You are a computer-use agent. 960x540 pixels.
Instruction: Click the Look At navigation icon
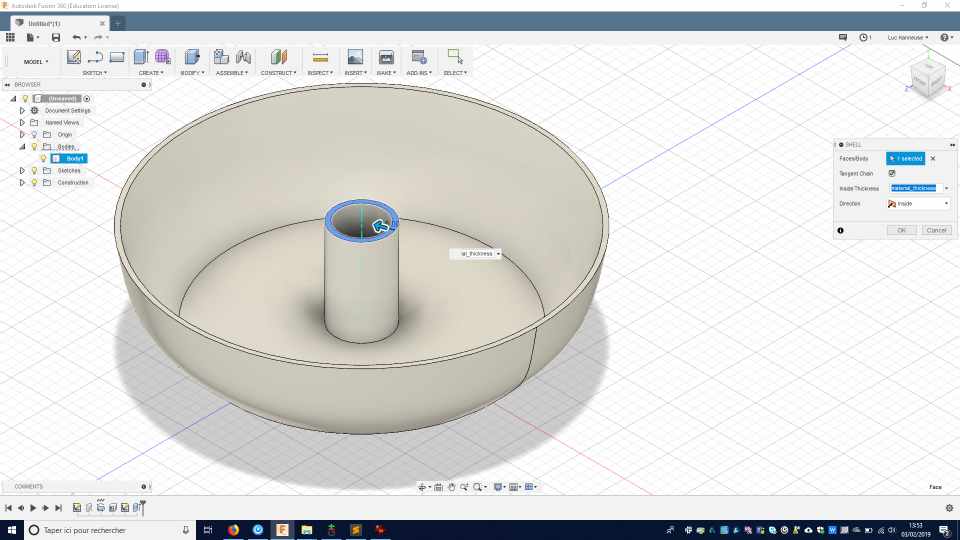(x=438, y=487)
